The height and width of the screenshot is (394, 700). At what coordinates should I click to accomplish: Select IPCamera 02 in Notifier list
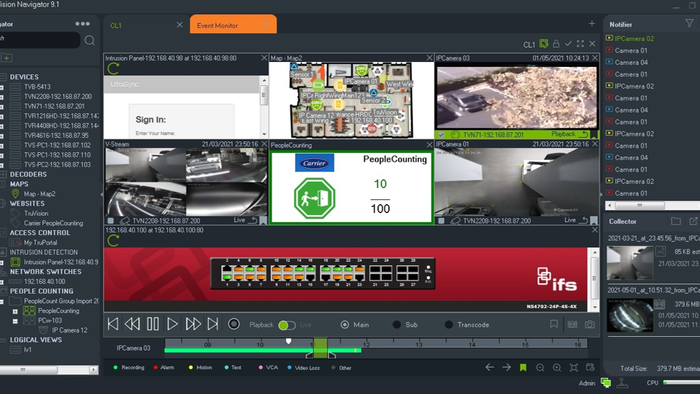[x=634, y=38]
